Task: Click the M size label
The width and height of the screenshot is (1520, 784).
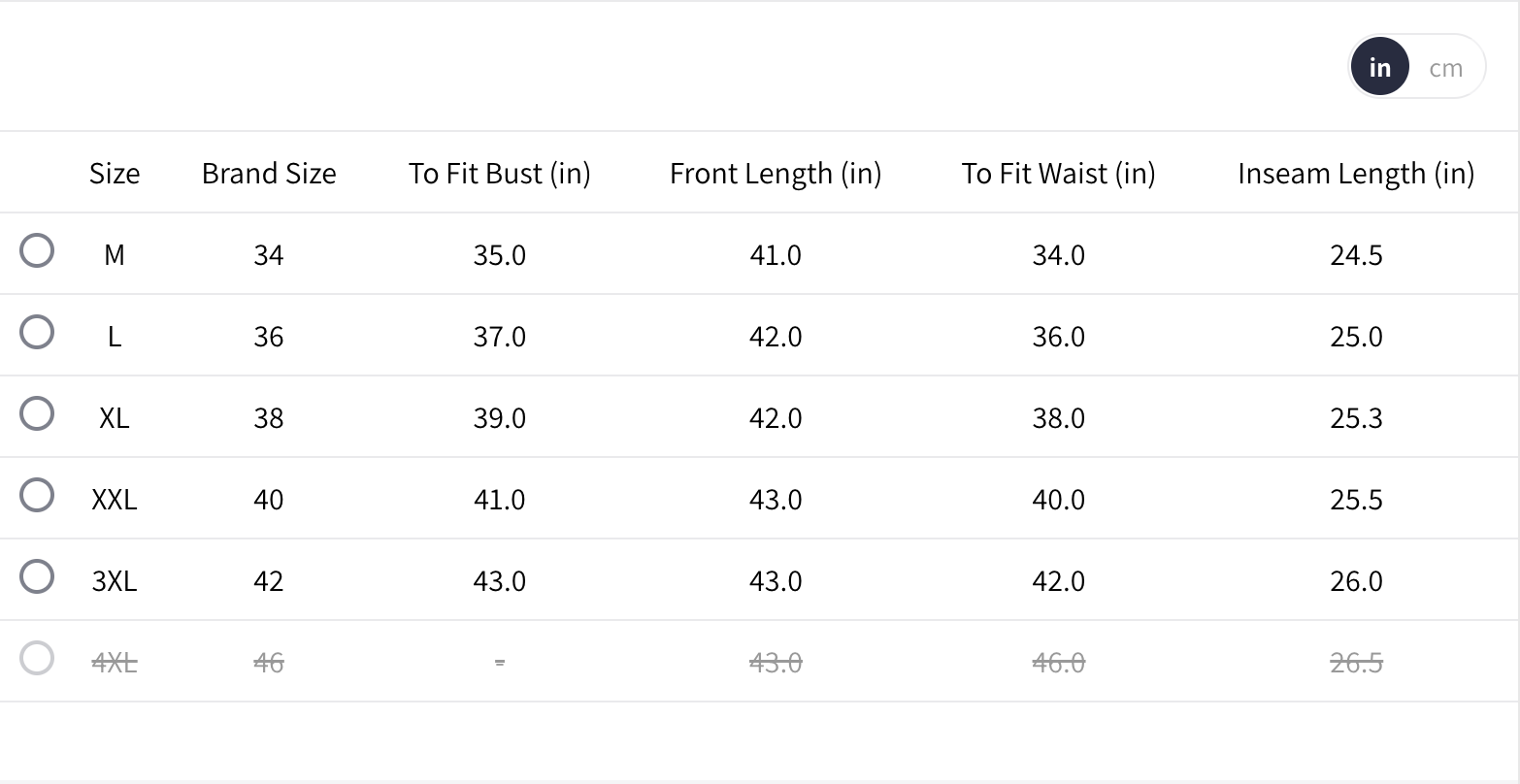Action: (x=115, y=255)
